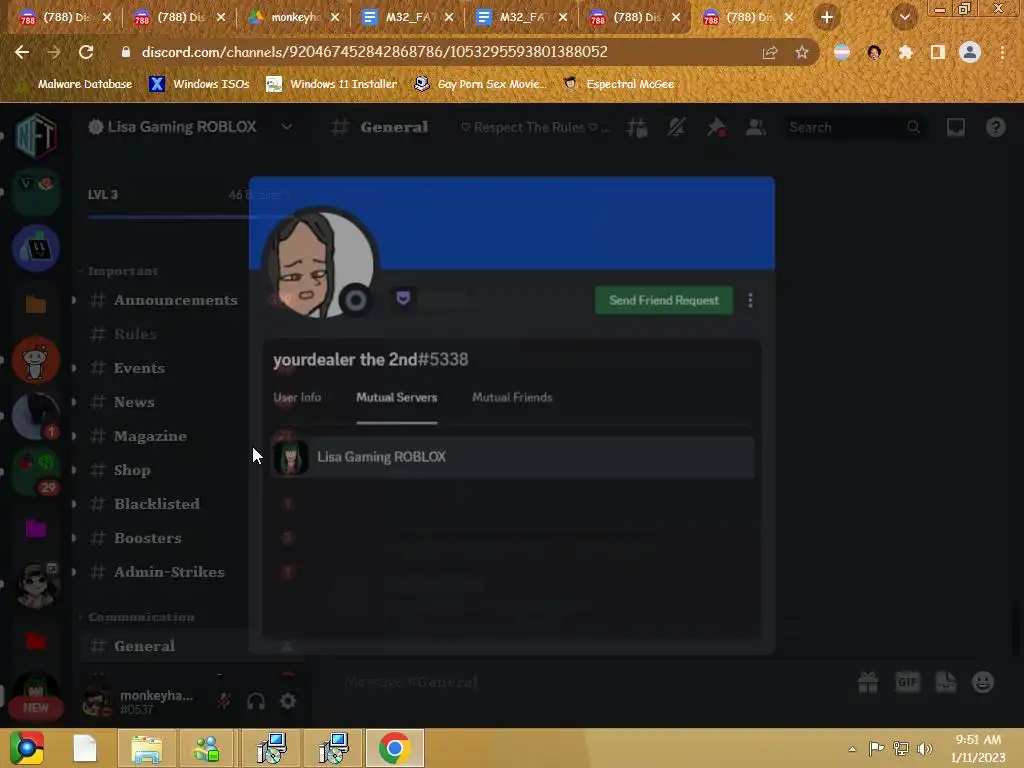Screen dimensions: 1024x768
Task: Open the orange server folder
Action: tap(36, 304)
